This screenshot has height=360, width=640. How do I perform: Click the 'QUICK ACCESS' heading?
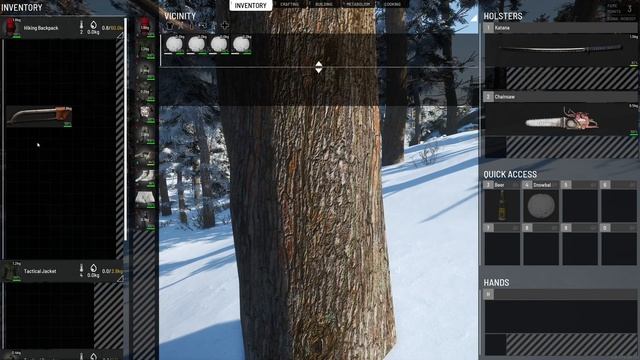(510, 175)
